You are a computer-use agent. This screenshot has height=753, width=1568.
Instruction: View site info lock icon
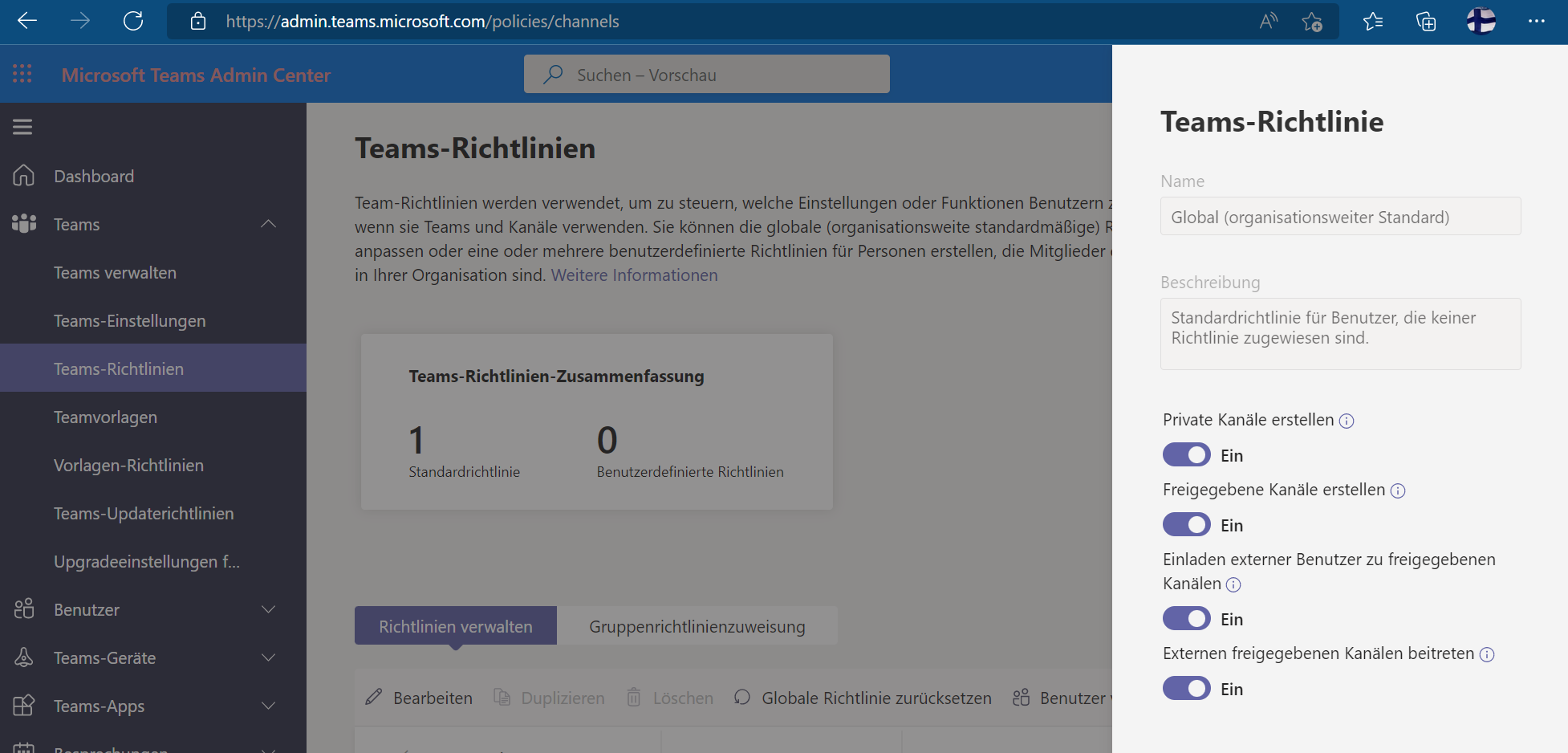[198, 22]
